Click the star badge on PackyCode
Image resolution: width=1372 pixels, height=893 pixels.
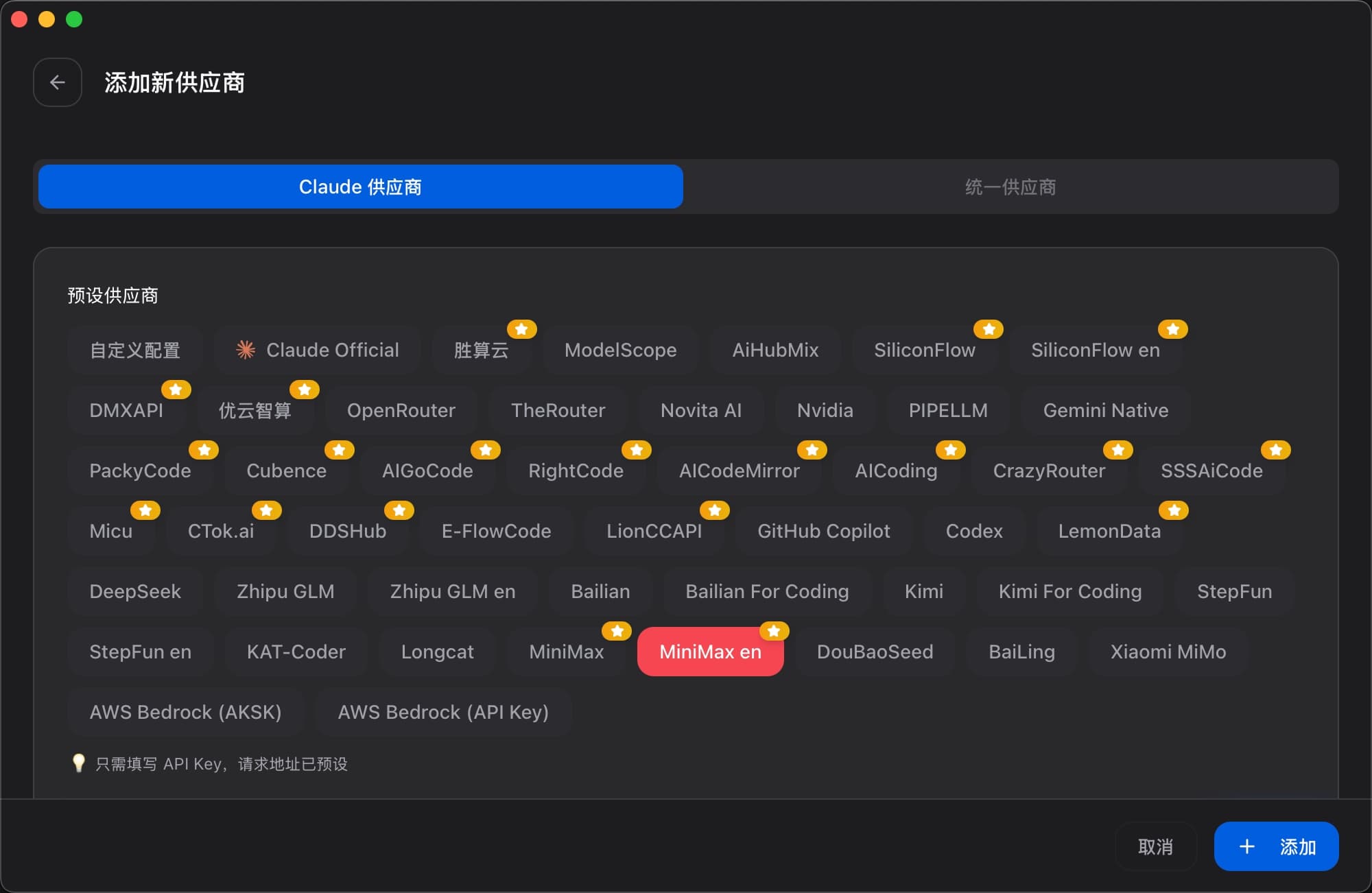click(x=204, y=450)
